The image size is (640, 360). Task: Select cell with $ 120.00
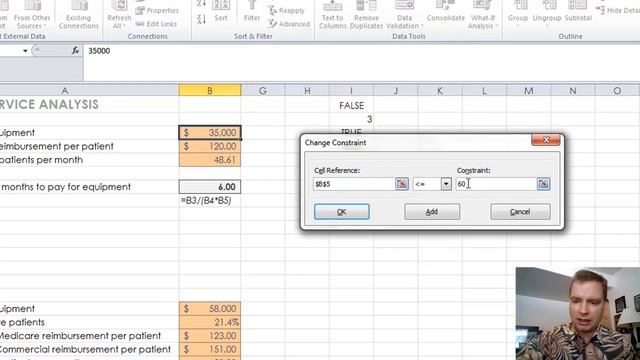pos(210,146)
